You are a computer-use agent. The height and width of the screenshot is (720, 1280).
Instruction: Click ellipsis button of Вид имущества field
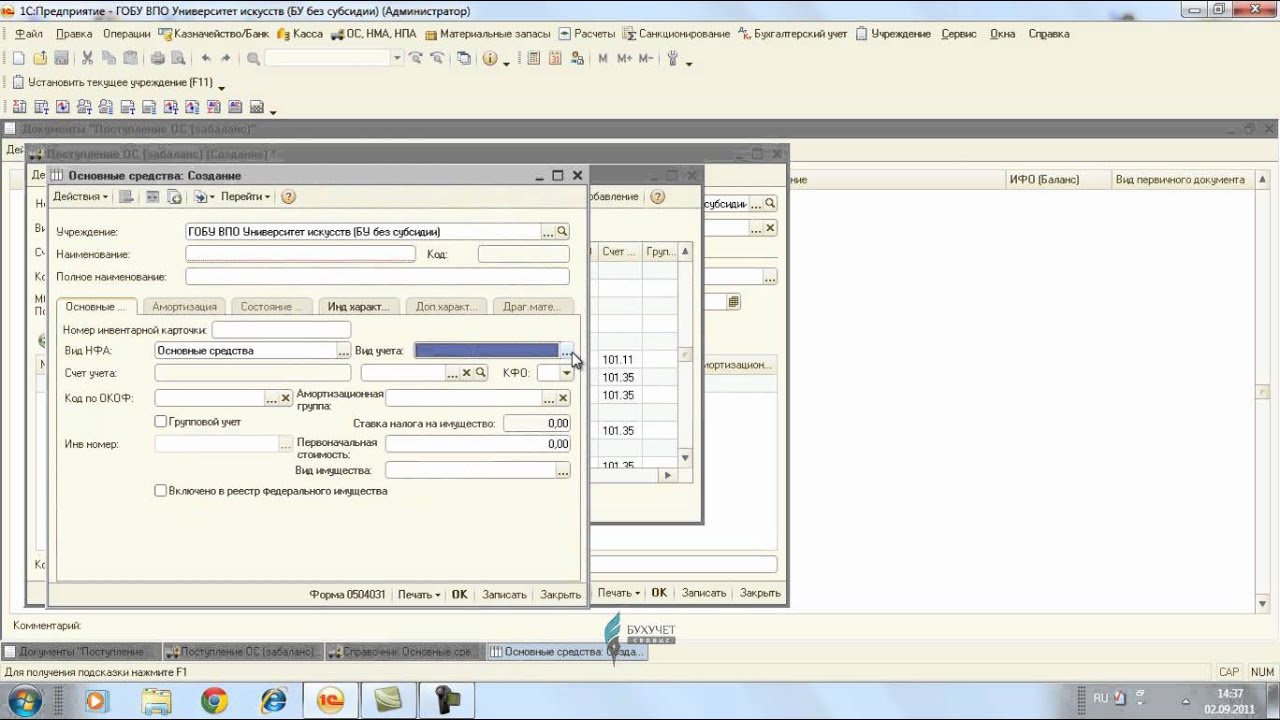(x=563, y=470)
